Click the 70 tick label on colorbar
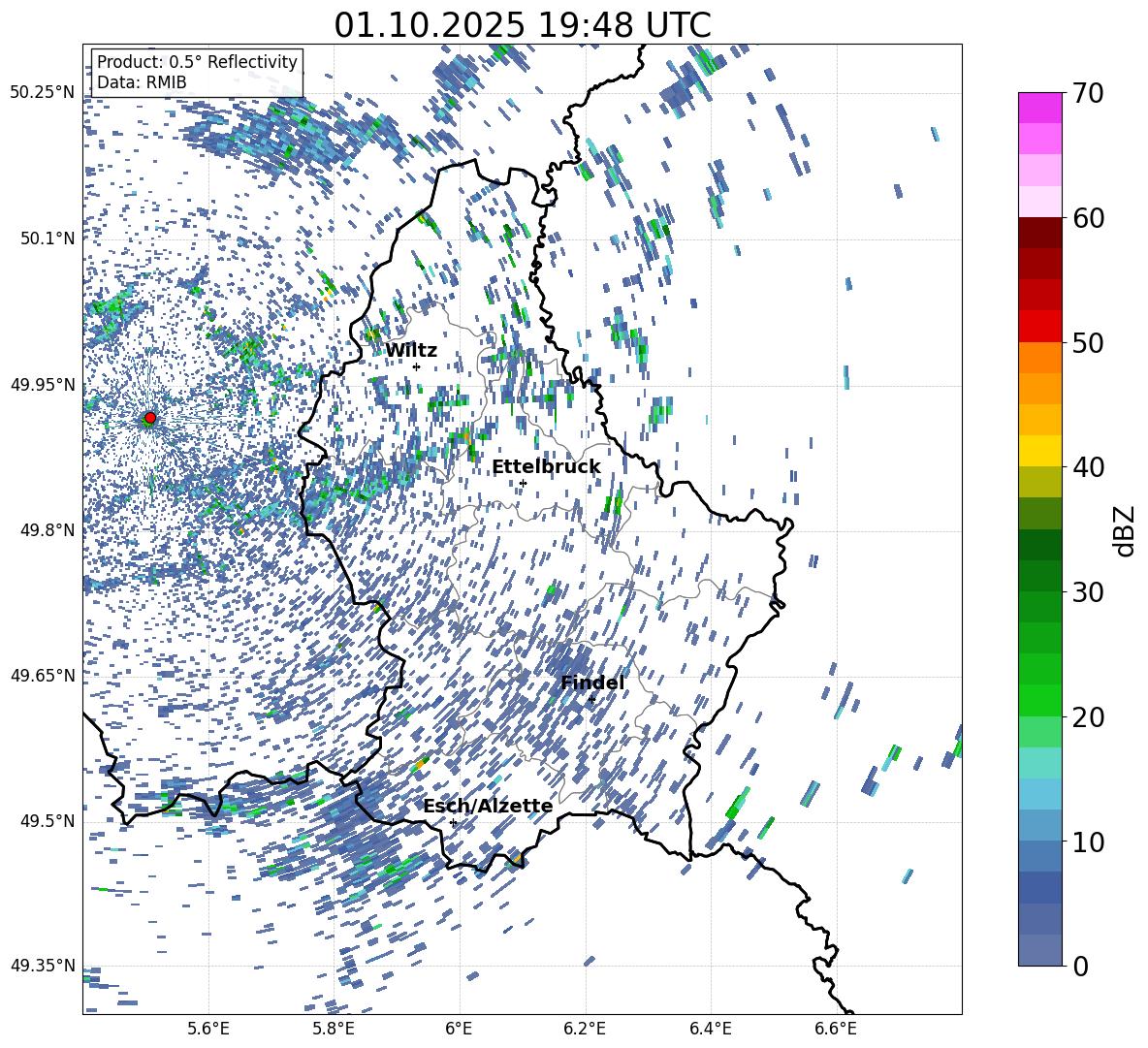 click(x=1091, y=93)
